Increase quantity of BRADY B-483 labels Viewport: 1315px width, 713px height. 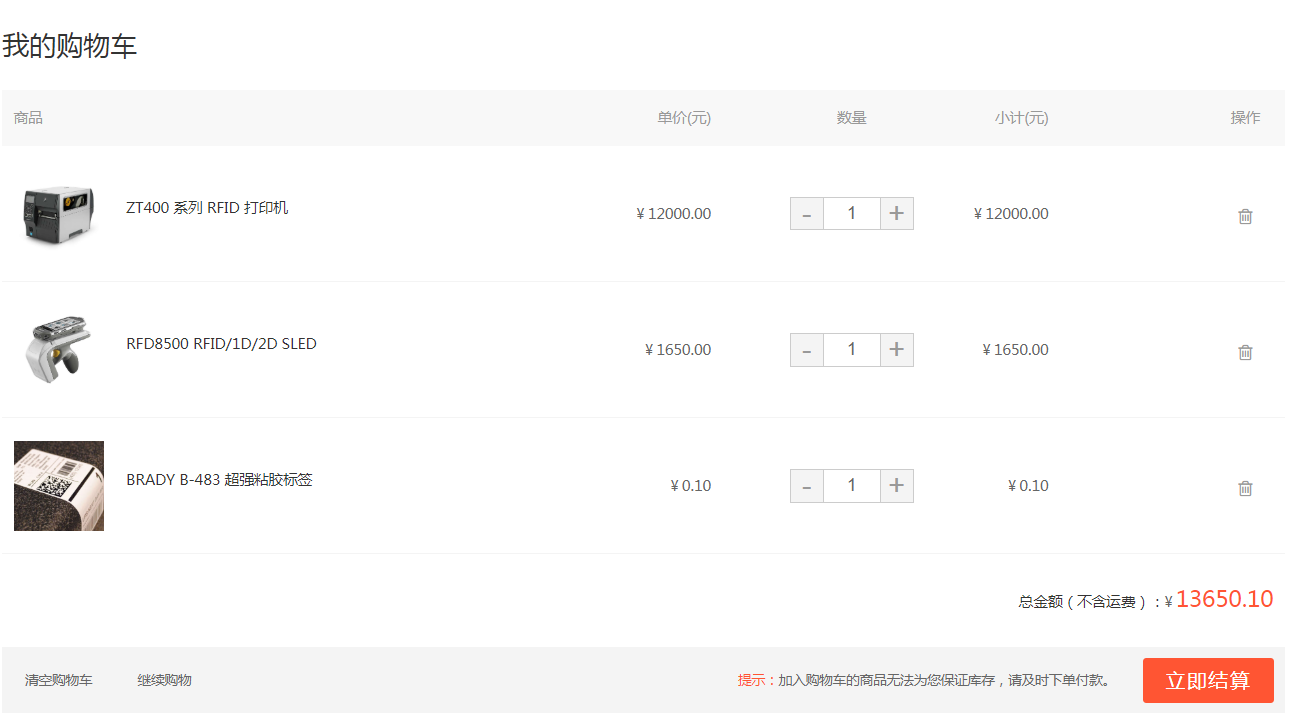click(897, 486)
